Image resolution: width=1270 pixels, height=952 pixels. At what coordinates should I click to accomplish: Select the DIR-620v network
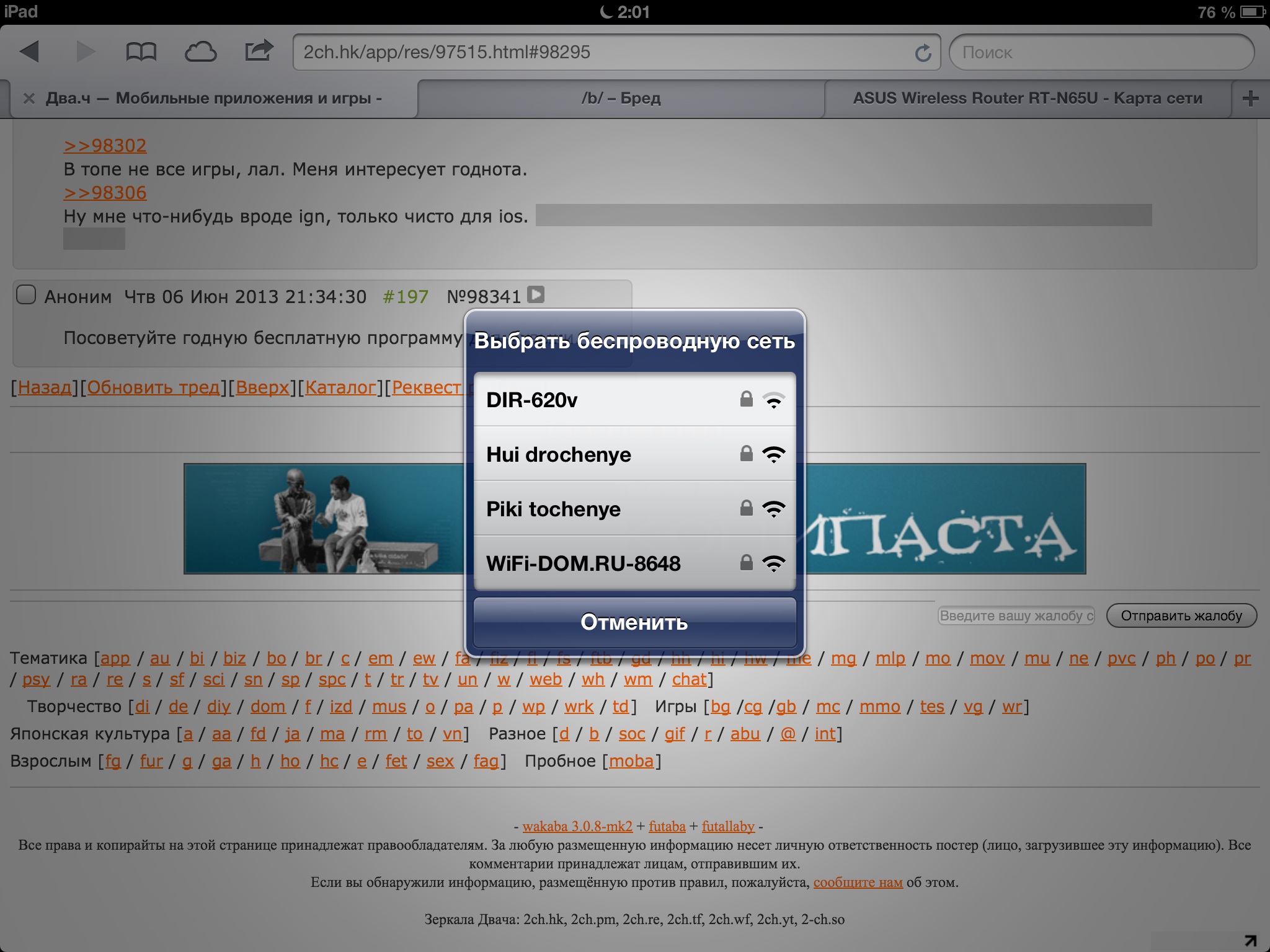(634, 400)
